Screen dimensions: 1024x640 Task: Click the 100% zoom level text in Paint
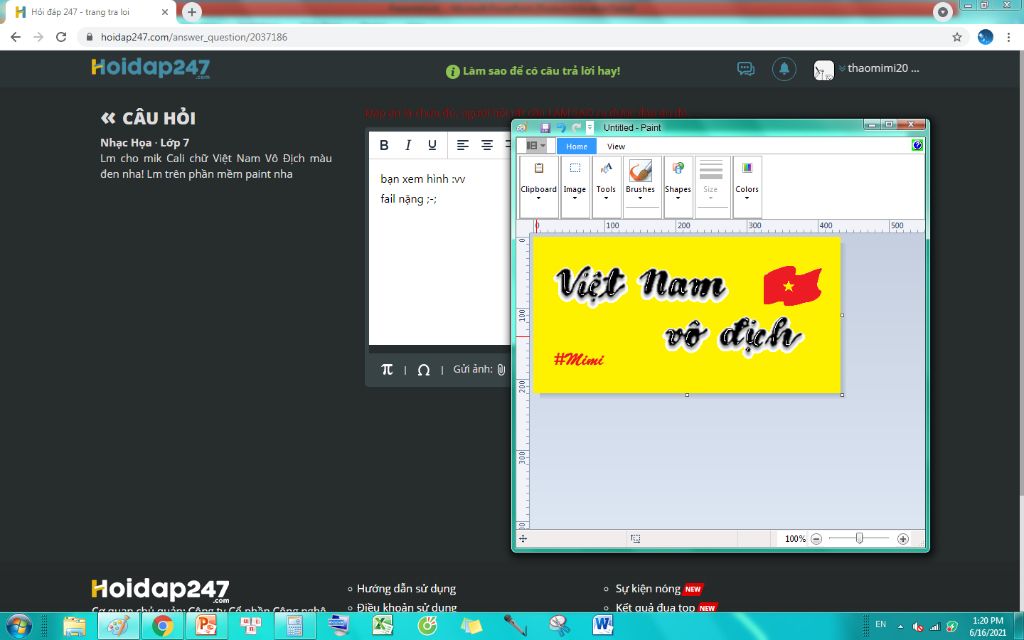pos(795,539)
